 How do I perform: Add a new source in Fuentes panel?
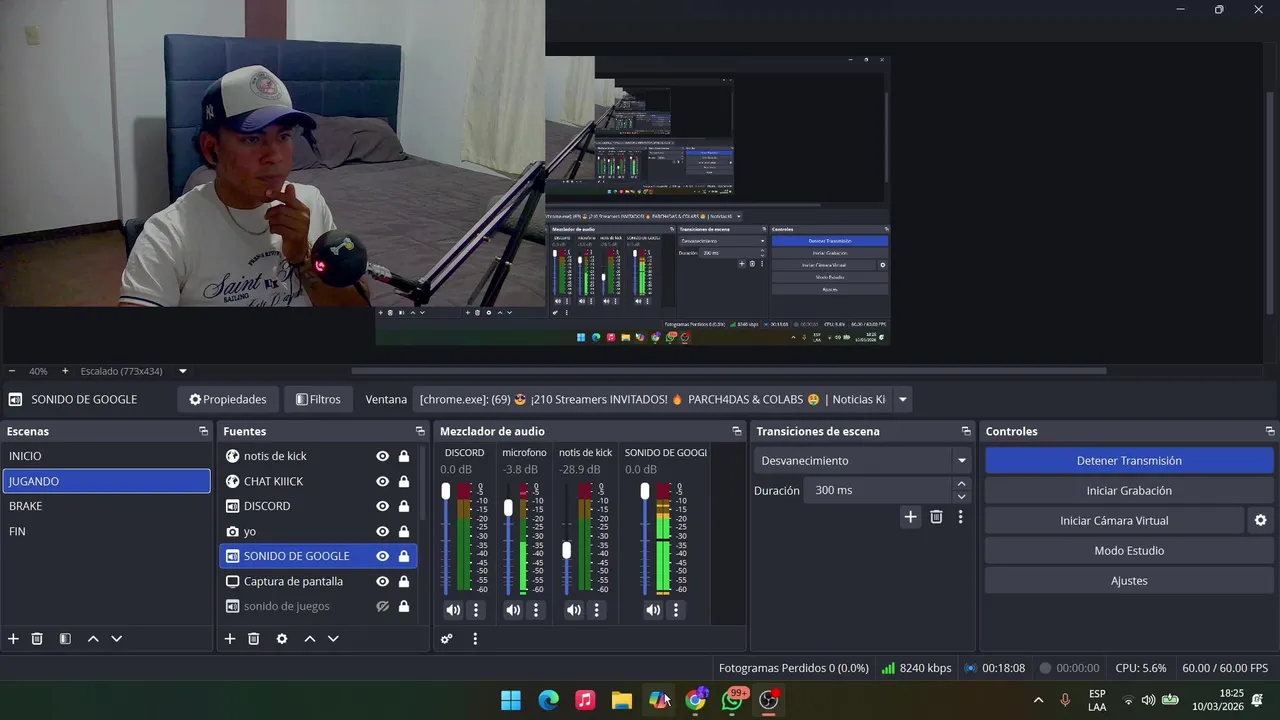point(230,639)
